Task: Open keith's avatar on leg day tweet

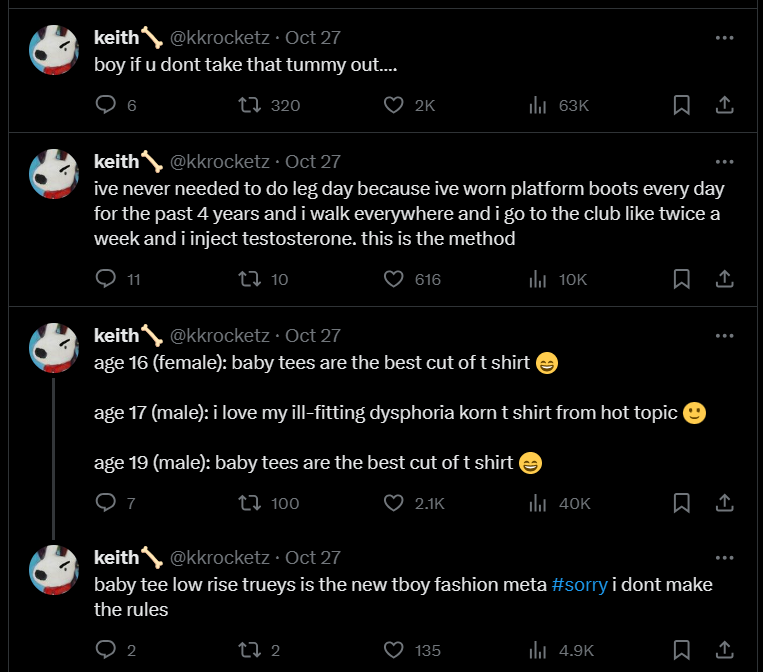Action: (x=54, y=174)
